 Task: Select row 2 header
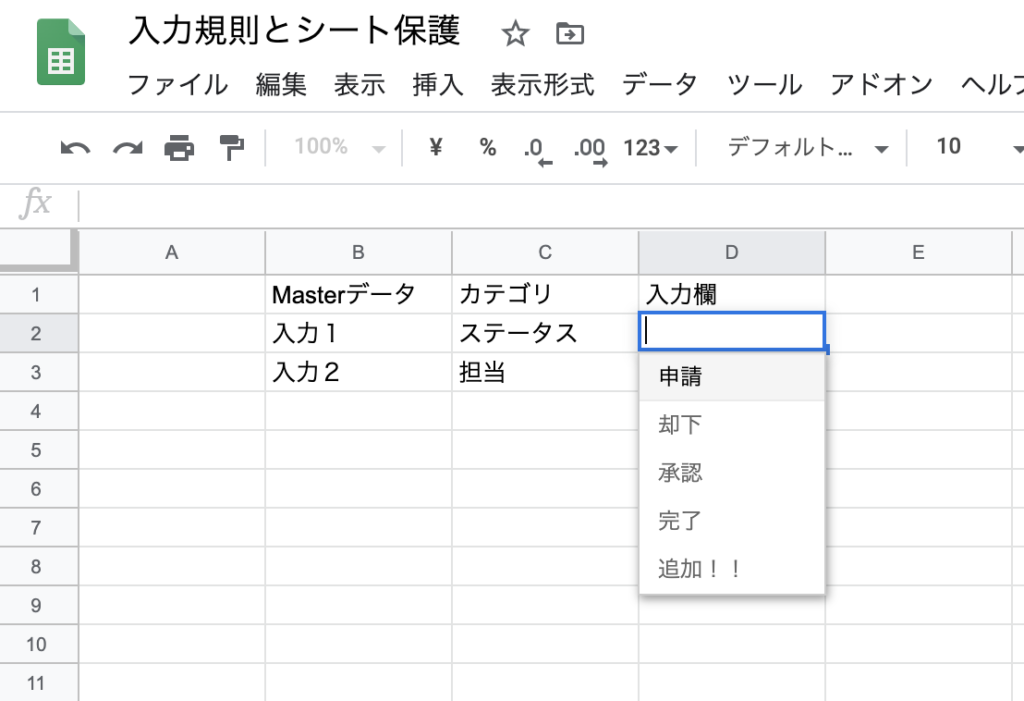point(39,333)
